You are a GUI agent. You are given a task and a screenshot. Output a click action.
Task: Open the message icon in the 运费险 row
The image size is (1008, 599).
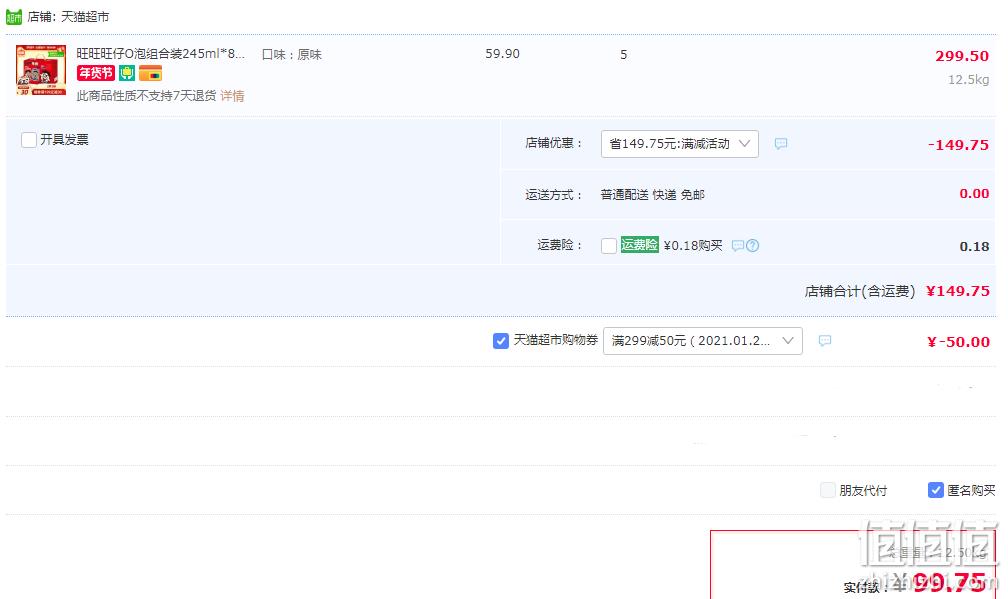[x=738, y=246]
